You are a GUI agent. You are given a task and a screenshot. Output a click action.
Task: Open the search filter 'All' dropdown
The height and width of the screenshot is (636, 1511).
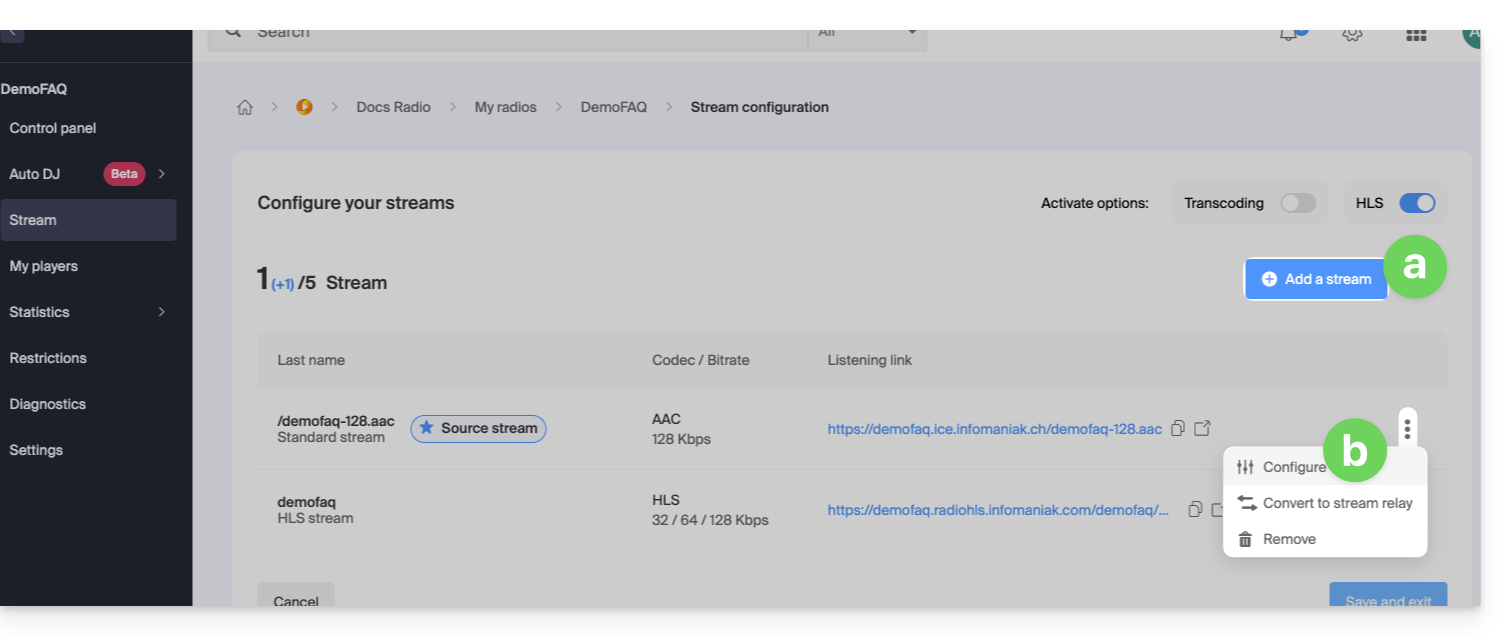(867, 35)
